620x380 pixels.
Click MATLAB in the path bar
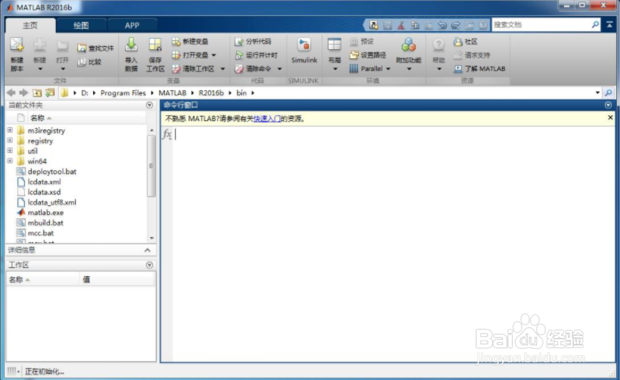[172, 93]
